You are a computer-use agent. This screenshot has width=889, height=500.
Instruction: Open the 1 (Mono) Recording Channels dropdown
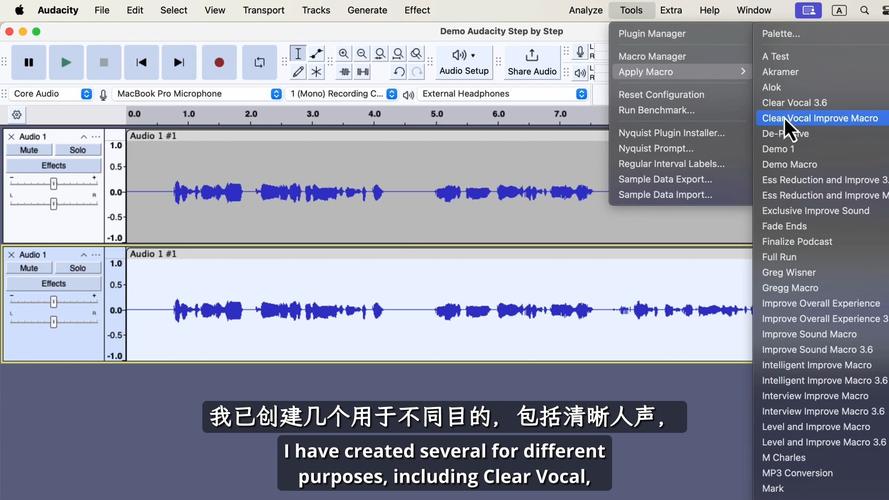(x=342, y=94)
